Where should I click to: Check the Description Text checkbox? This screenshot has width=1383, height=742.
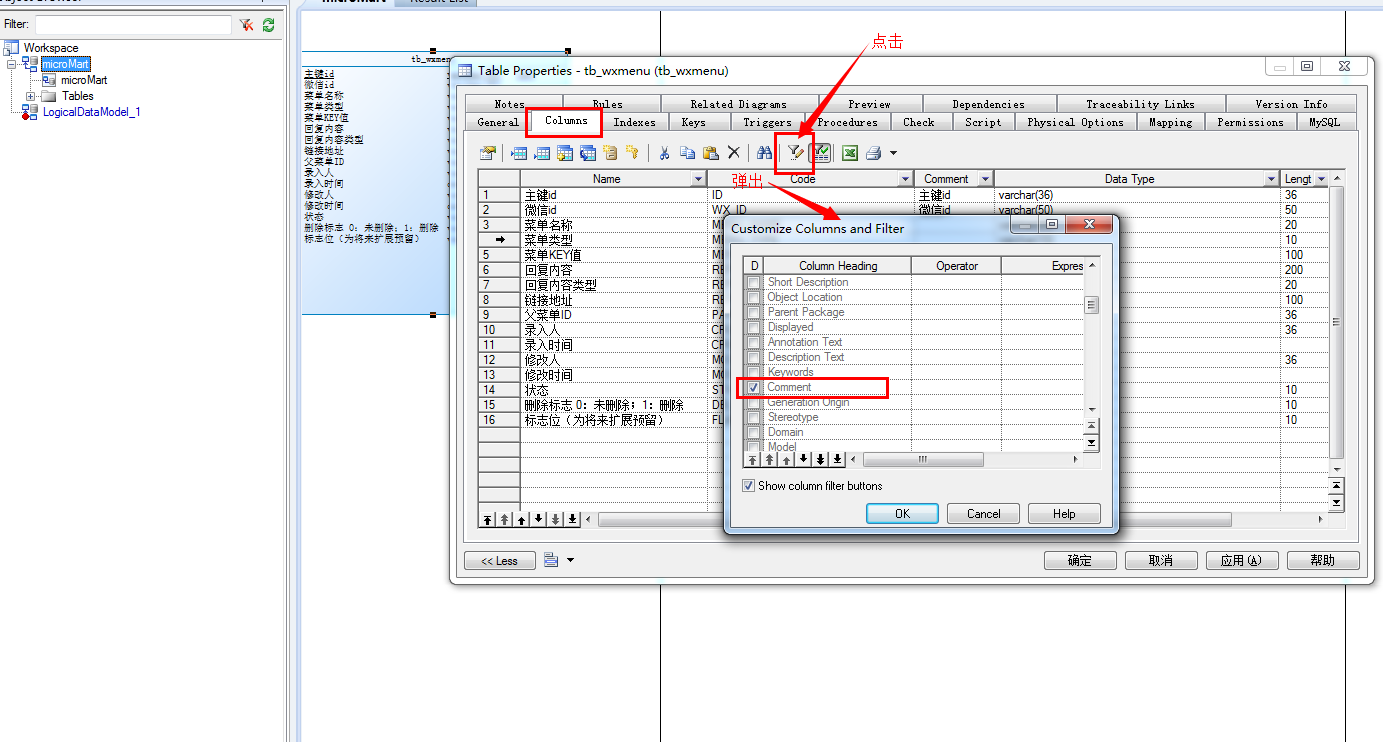pyautogui.click(x=754, y=358)
